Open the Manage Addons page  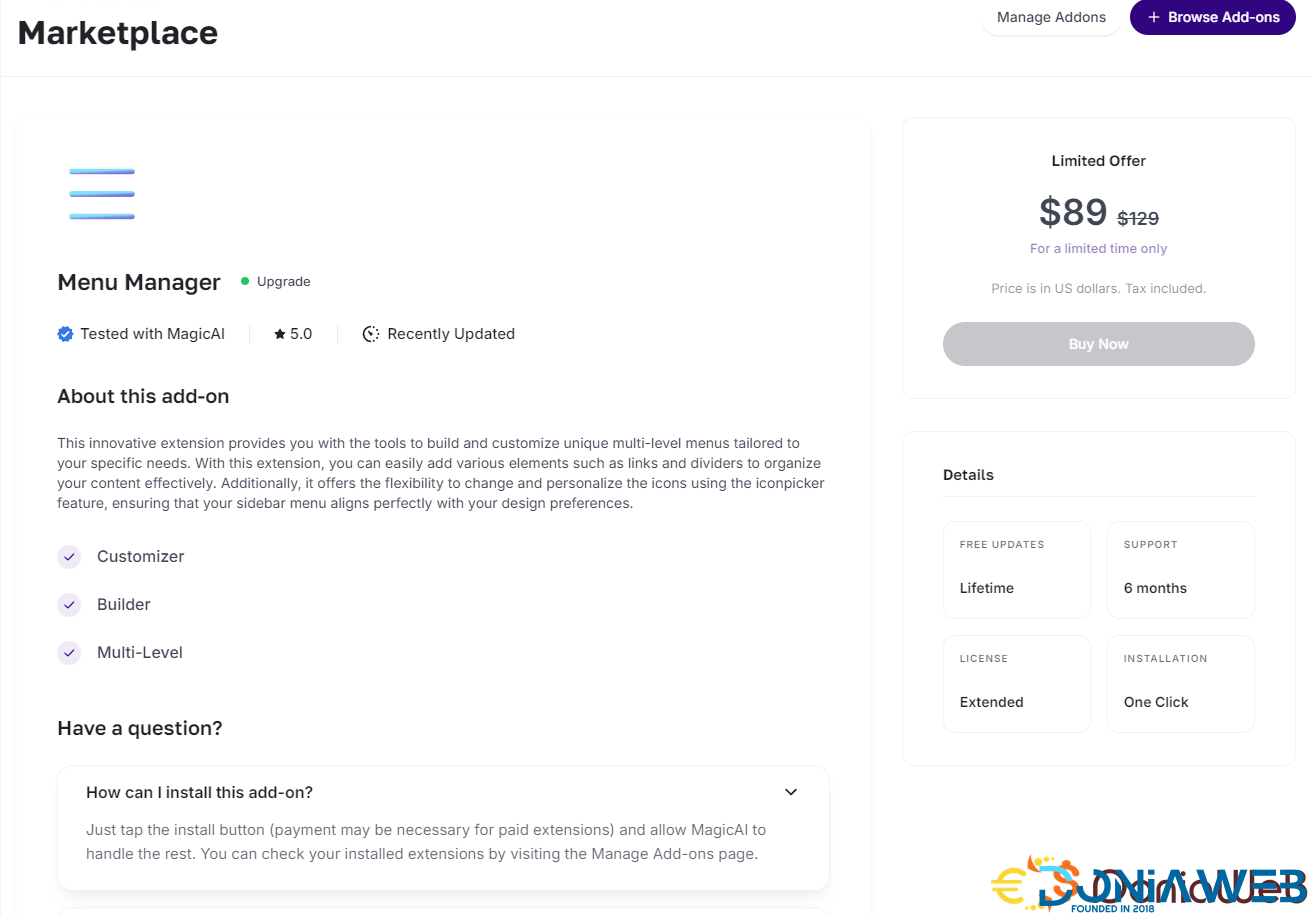click(x=1051, y=17)
